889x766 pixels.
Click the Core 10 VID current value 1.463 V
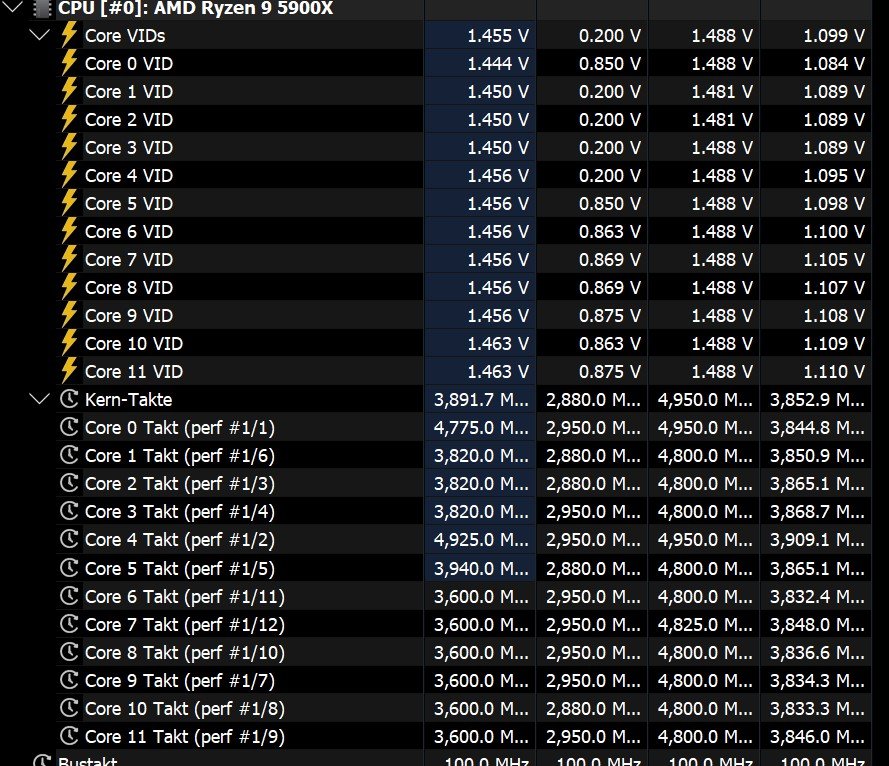click(498, 344)
